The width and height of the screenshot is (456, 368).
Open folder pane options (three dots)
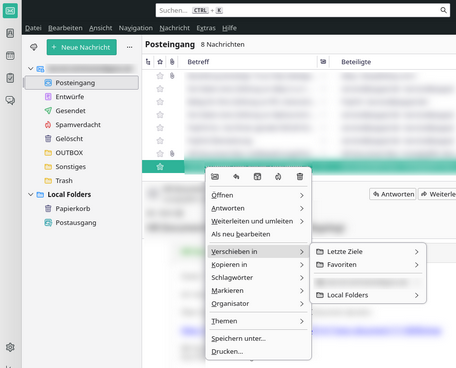pos(129,47)
